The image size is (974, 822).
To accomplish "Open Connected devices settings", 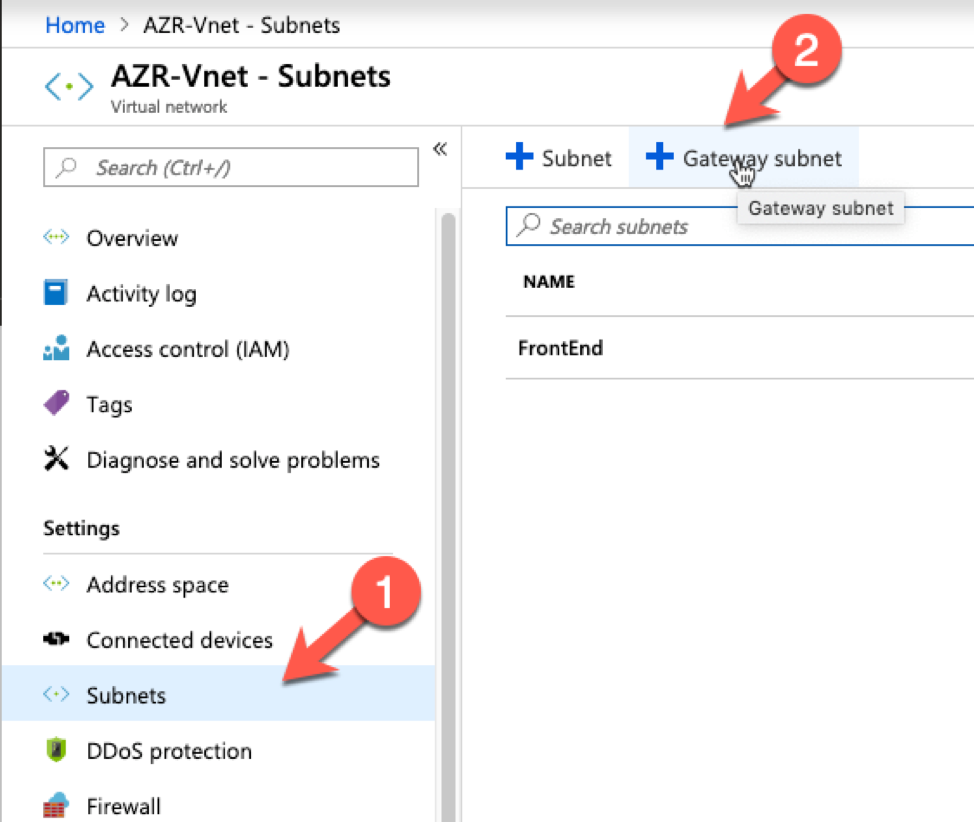I will 180,640.
